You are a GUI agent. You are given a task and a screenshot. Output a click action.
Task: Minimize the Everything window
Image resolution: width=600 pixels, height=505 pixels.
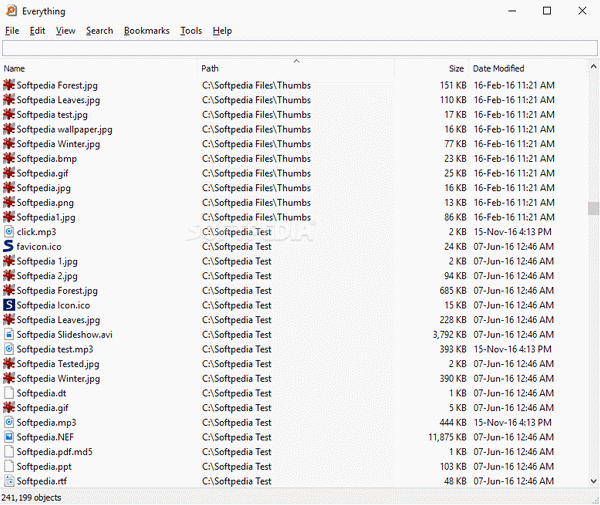512,11
